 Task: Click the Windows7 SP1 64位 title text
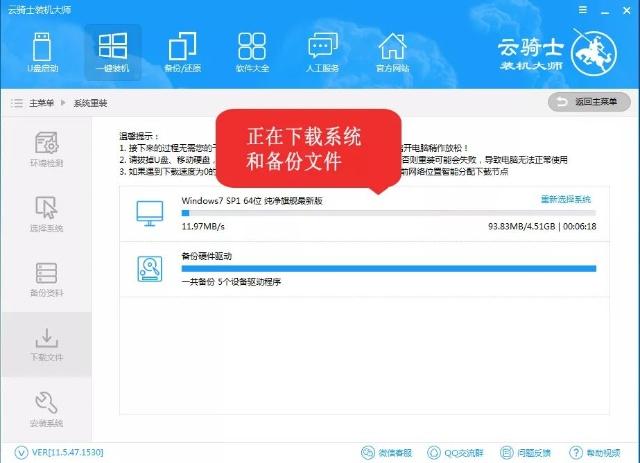click(x=252, y=200)
